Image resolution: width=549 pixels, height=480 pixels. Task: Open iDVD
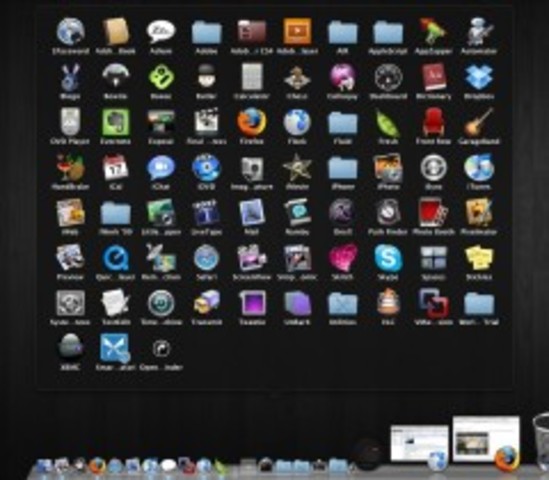[x=206, y=167]
